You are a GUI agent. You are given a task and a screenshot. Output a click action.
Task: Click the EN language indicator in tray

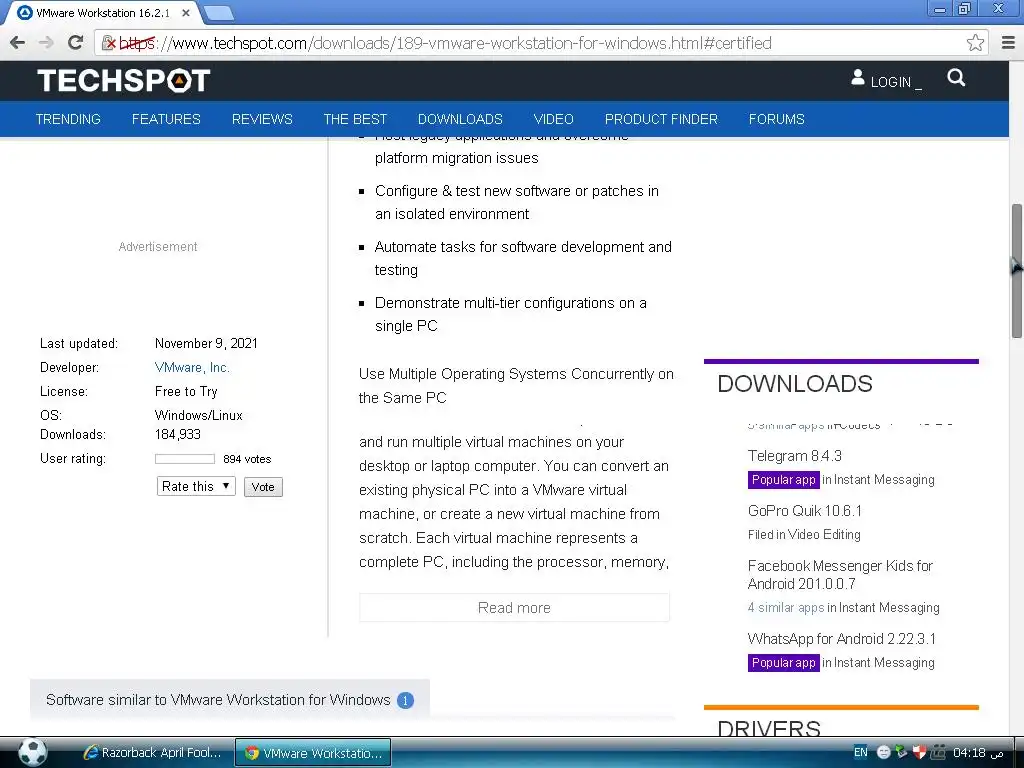pyautogui.click(x=861, y=752)
